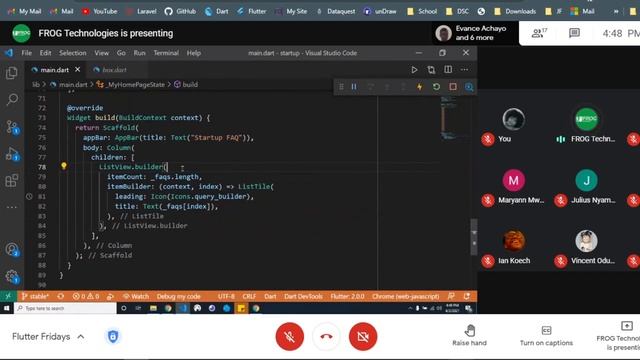The image size is (640, 360).
Task: Open the Go menu
Action: click(x=121, y=53)
